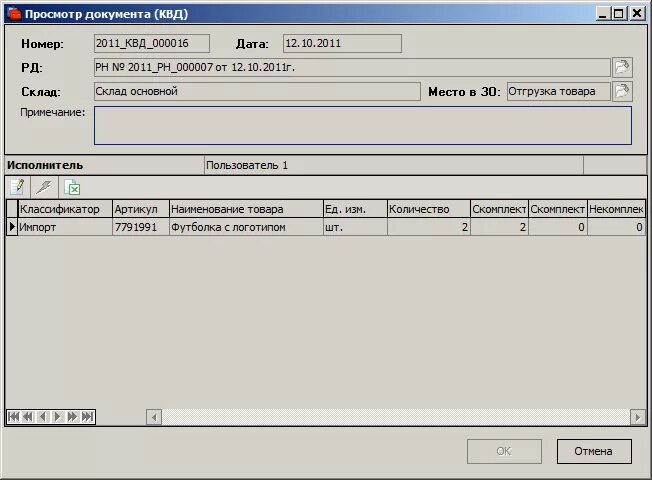Go to first record navigator button
The height and width of the screenshot is (480, 652).
click(x=14, y=417)
